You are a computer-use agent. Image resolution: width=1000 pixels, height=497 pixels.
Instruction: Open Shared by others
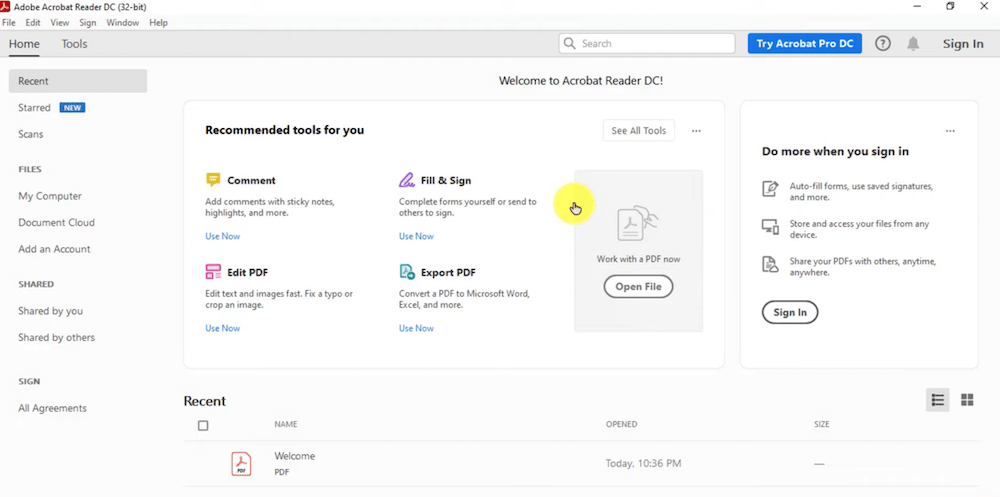point(56,338)
